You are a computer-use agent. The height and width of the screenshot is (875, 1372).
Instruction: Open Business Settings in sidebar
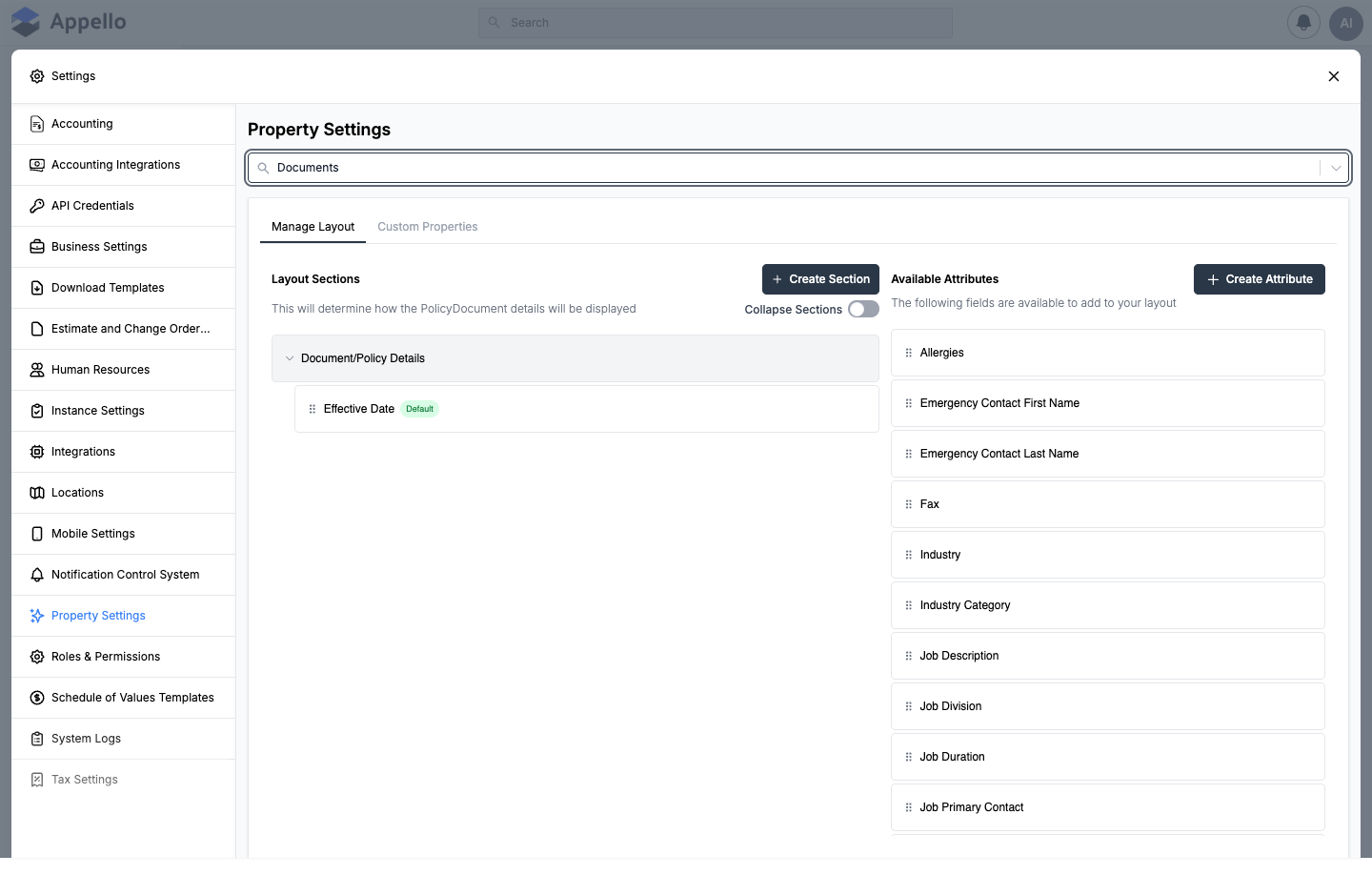click(x=124, y=247)
